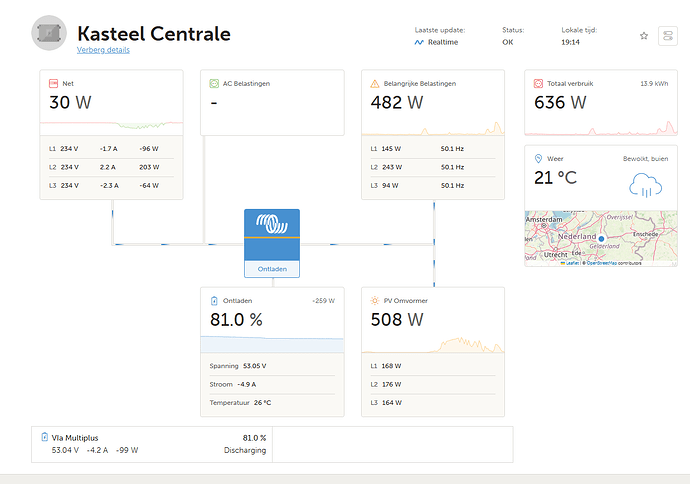Click the 81.0 % battery charge value
Image resolution: width=690 pixels, height=484 pixels.
pyautogui.click(x=236, y=320)
